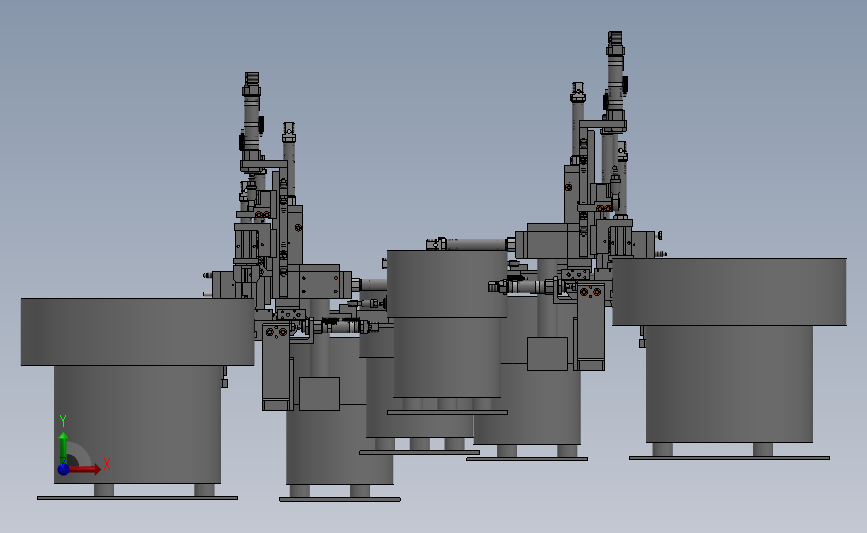Screen dimensions: 867x533
Task: Select the wide top drum of left feeder bowl
Action: tap(137, 332)
